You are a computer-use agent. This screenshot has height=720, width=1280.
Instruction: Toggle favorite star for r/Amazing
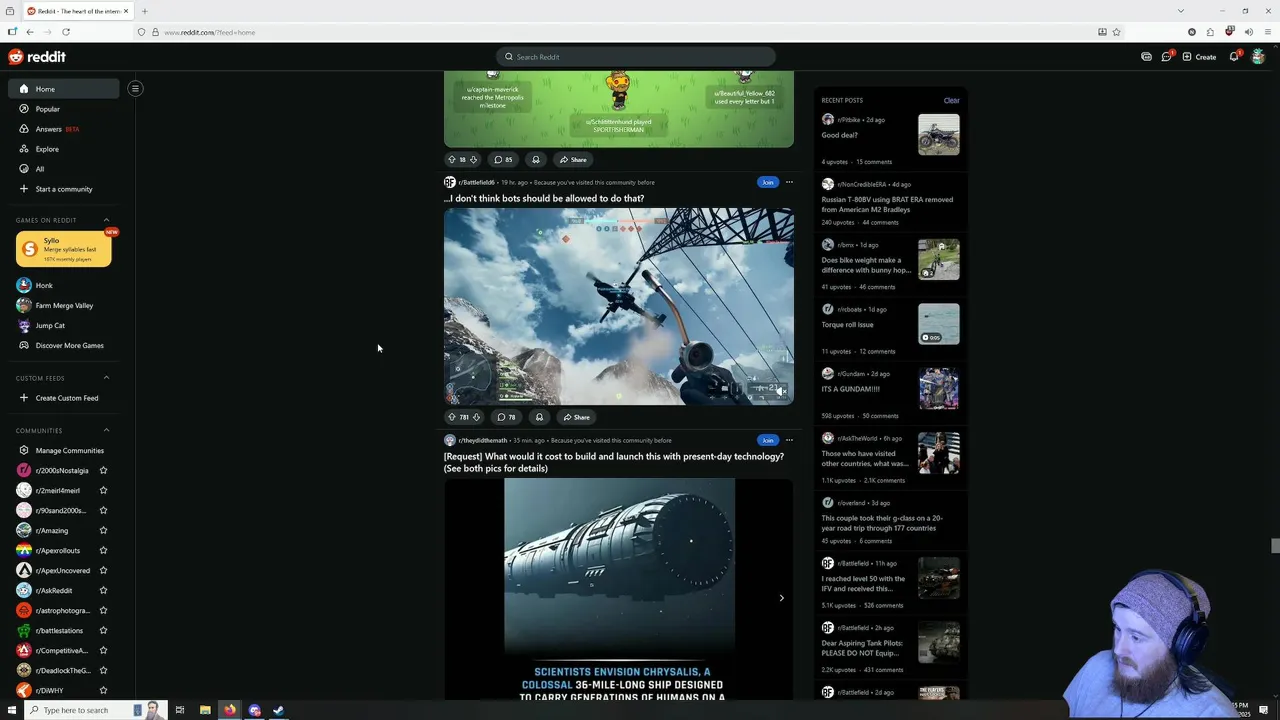pos(103,530)
